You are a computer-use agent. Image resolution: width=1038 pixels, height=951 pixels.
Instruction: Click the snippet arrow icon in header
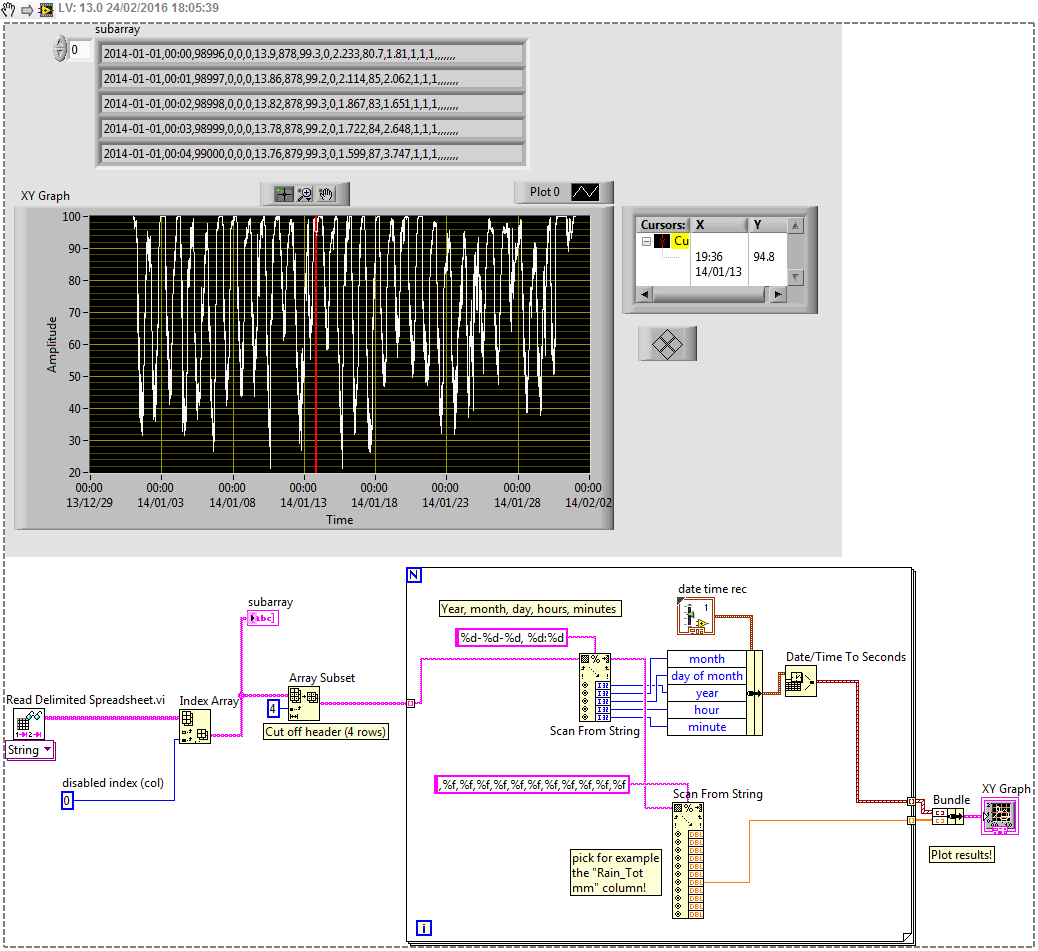pos(27,10)
